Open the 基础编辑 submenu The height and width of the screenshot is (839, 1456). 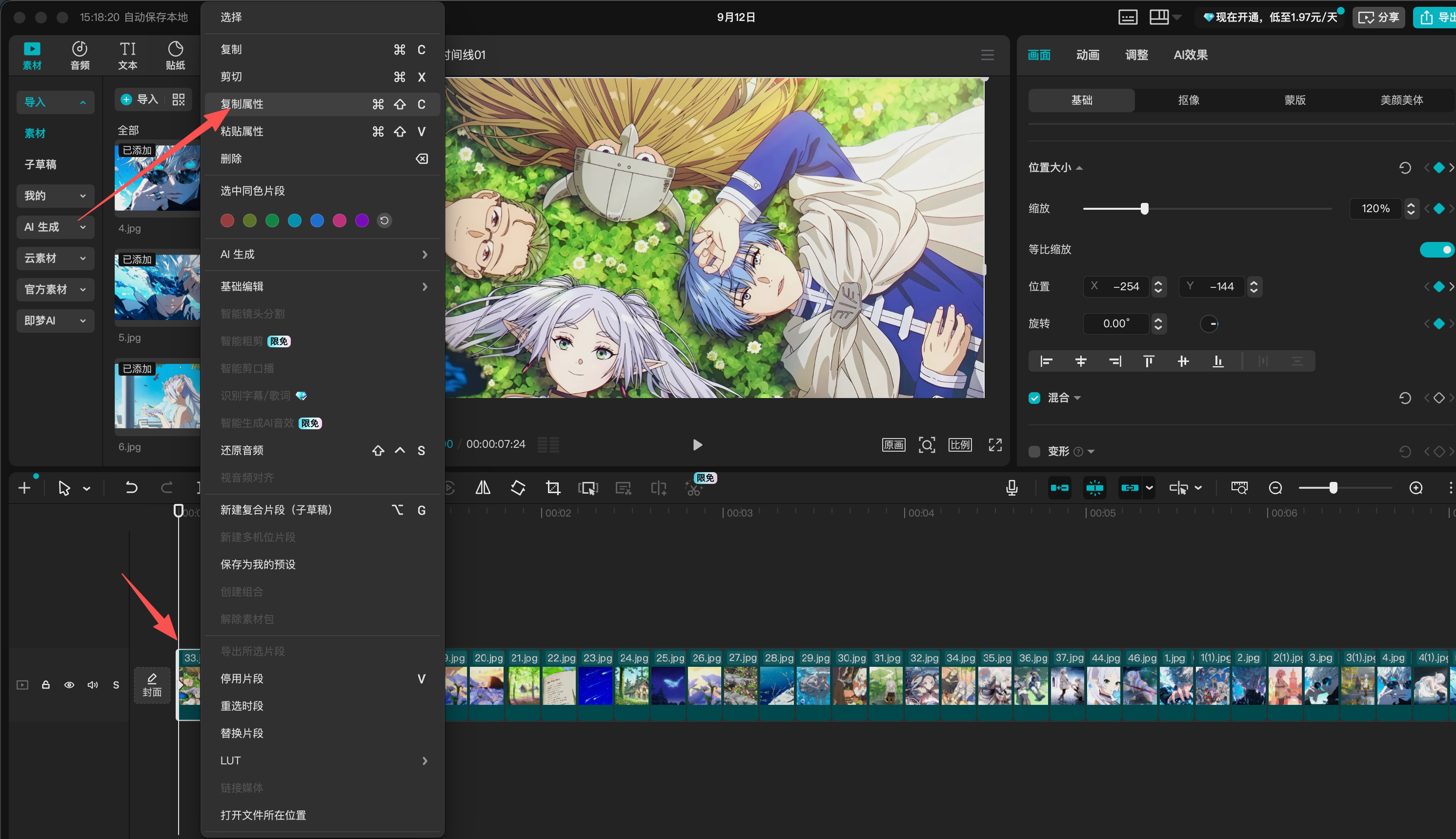coord(322,286)
